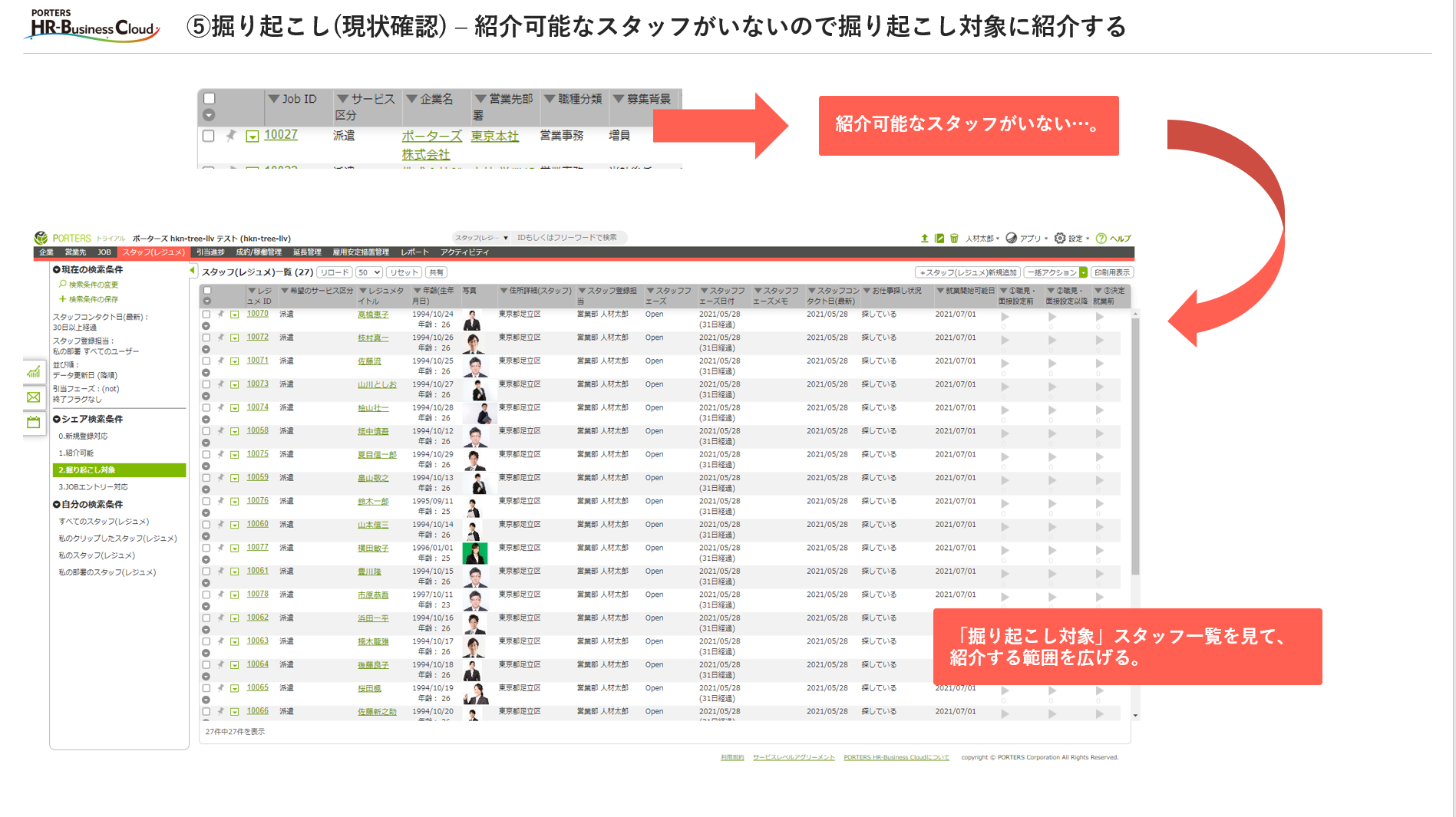
Task: Select the checkbox for resume row 10073
Action: point(206,384)
